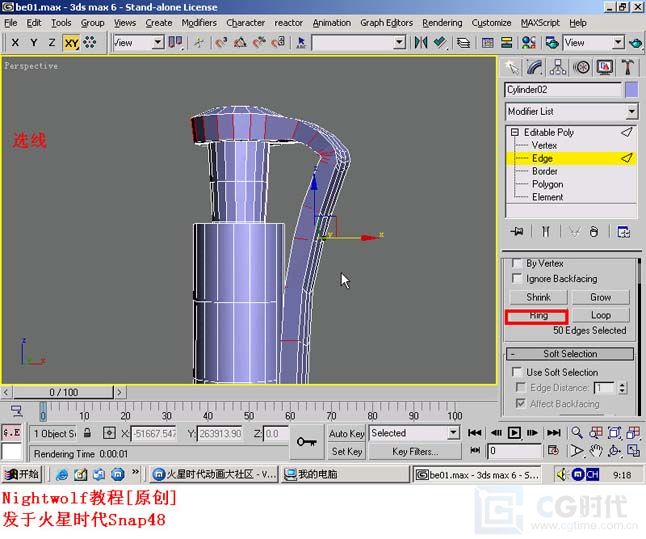Screen dimensions: 646x539
Task: Switch to the Create panel tab
Action: pyautogui.click(x=512, y=68)
